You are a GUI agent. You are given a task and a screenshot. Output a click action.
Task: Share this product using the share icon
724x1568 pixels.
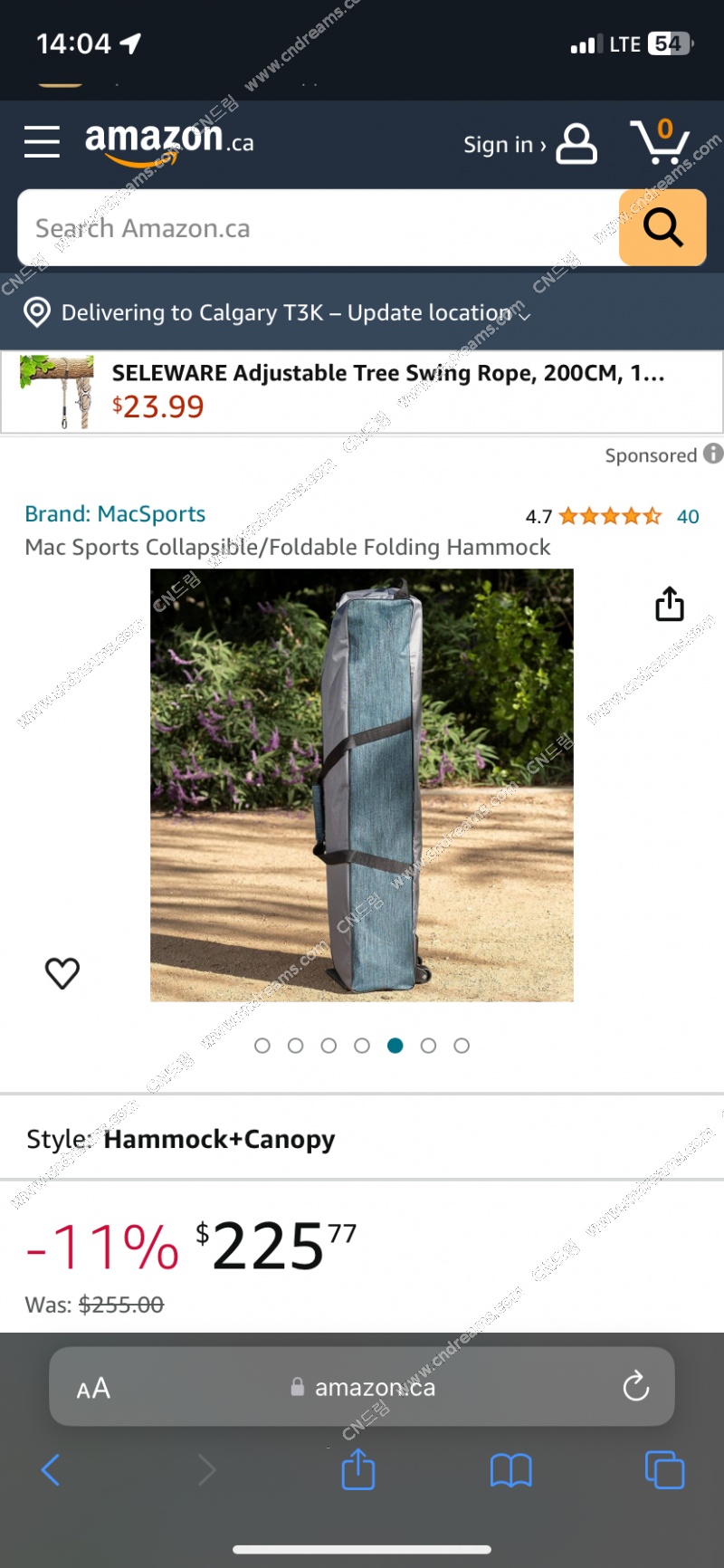tap(670, 604)
